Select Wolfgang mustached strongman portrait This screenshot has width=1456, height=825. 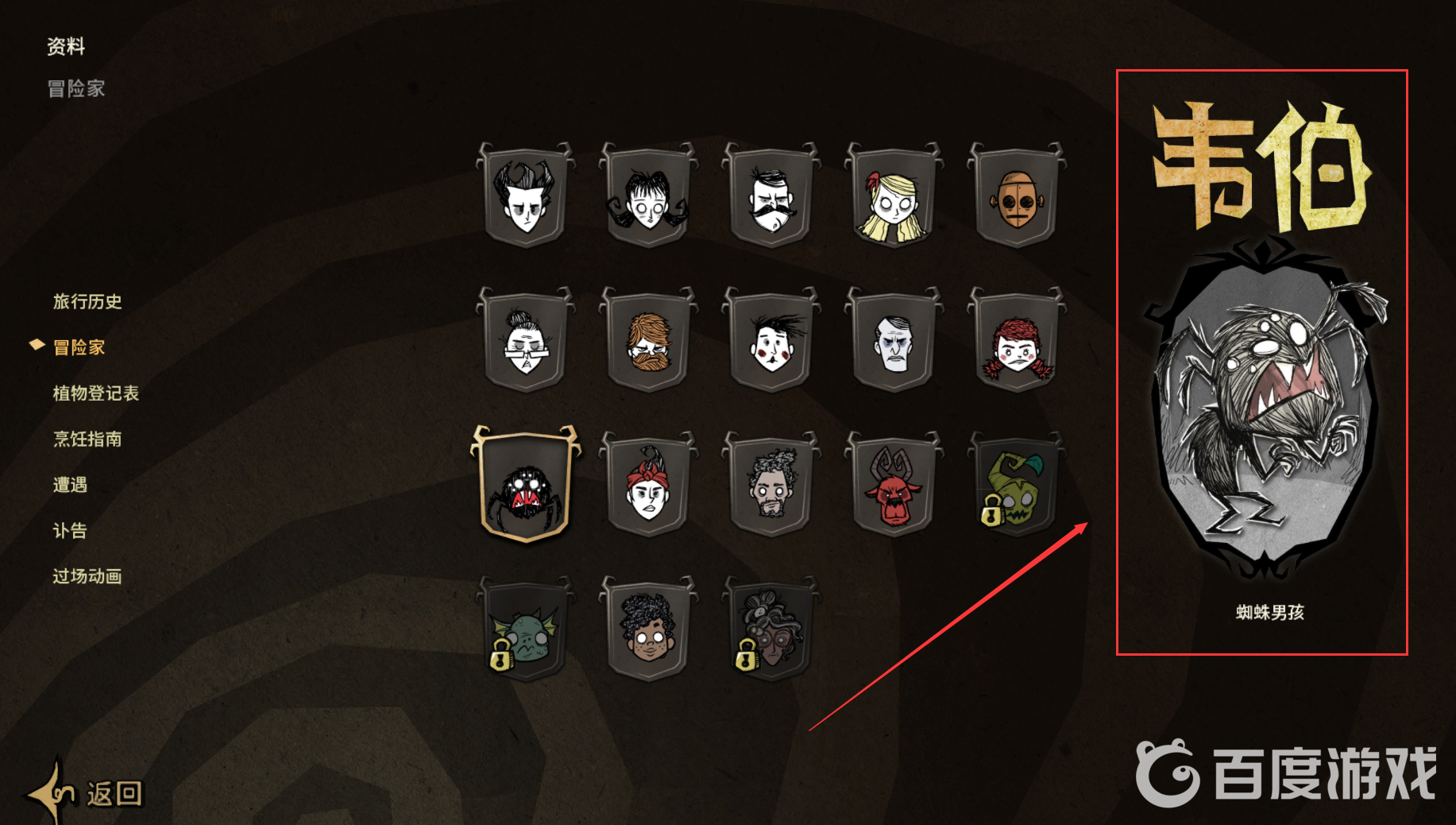coord(771,195)
